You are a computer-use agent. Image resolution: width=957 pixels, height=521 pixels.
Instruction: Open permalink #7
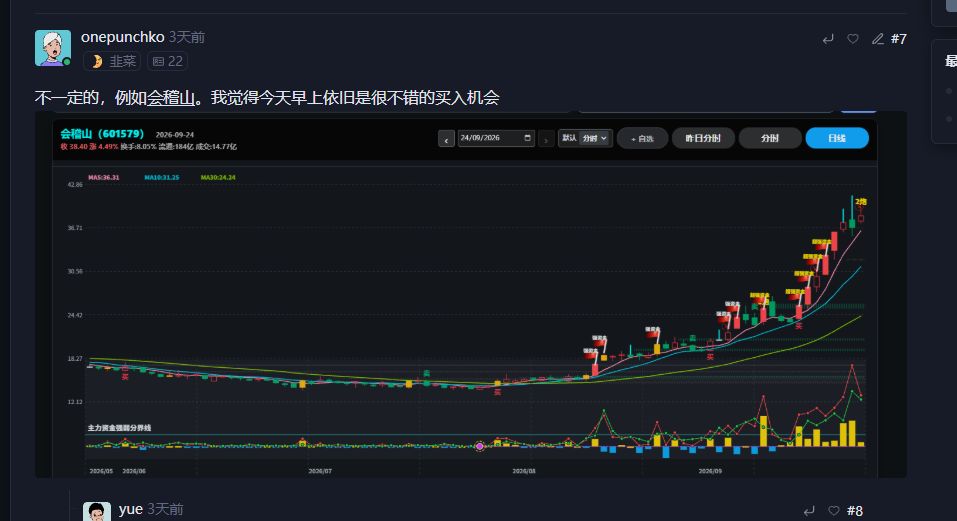[898, 39]
